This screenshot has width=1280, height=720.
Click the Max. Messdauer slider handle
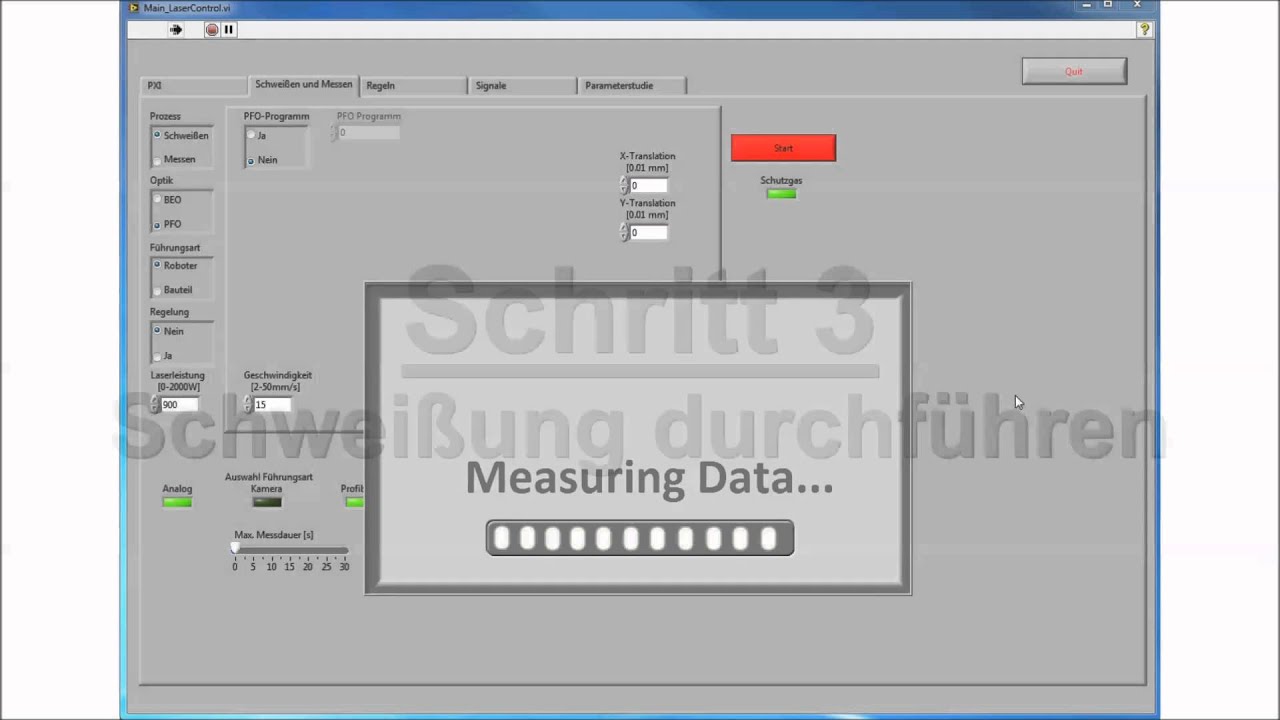pyautogui.click(x=236, y=548)
